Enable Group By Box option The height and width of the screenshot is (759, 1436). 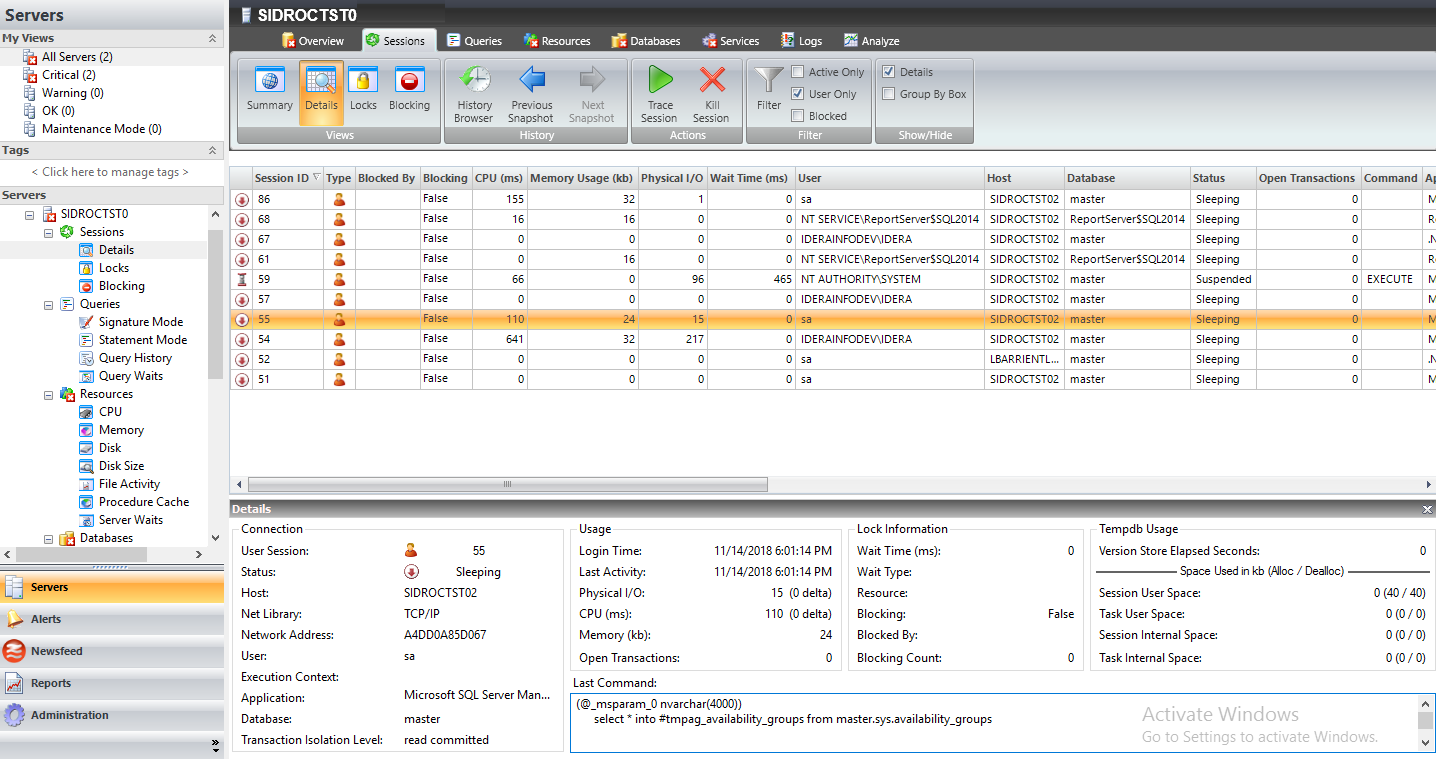[x=889, y=94]
